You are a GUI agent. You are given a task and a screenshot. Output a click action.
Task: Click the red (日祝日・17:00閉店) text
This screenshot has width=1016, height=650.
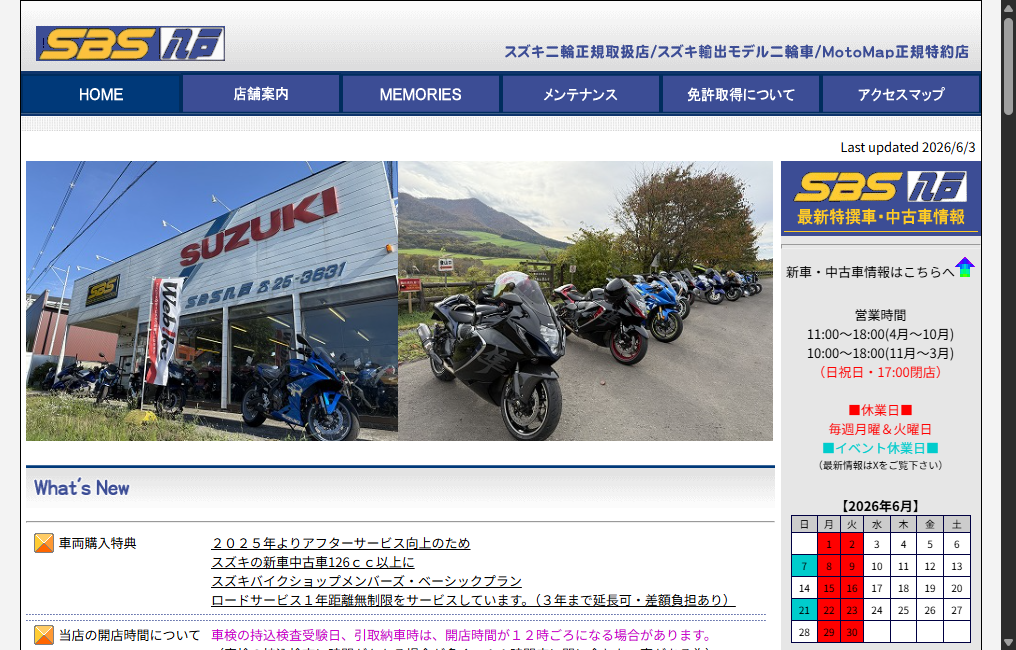point(880,372)
